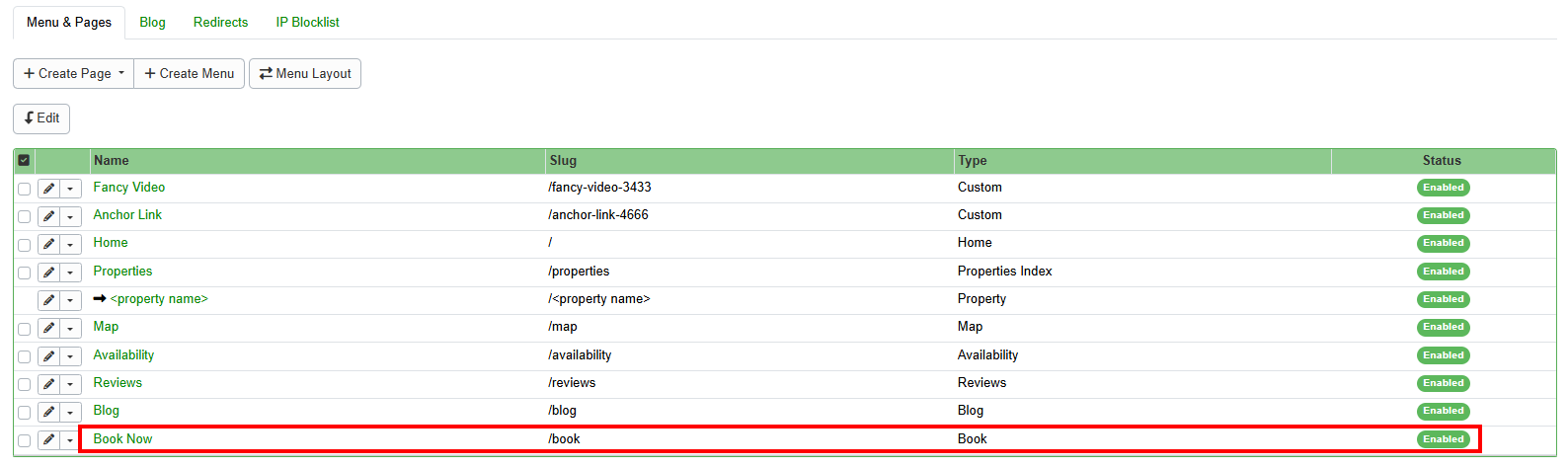Open action dropdown arrow for Home row
Viewport: 1568px width, 468px height.
click(x=70, y=244)
